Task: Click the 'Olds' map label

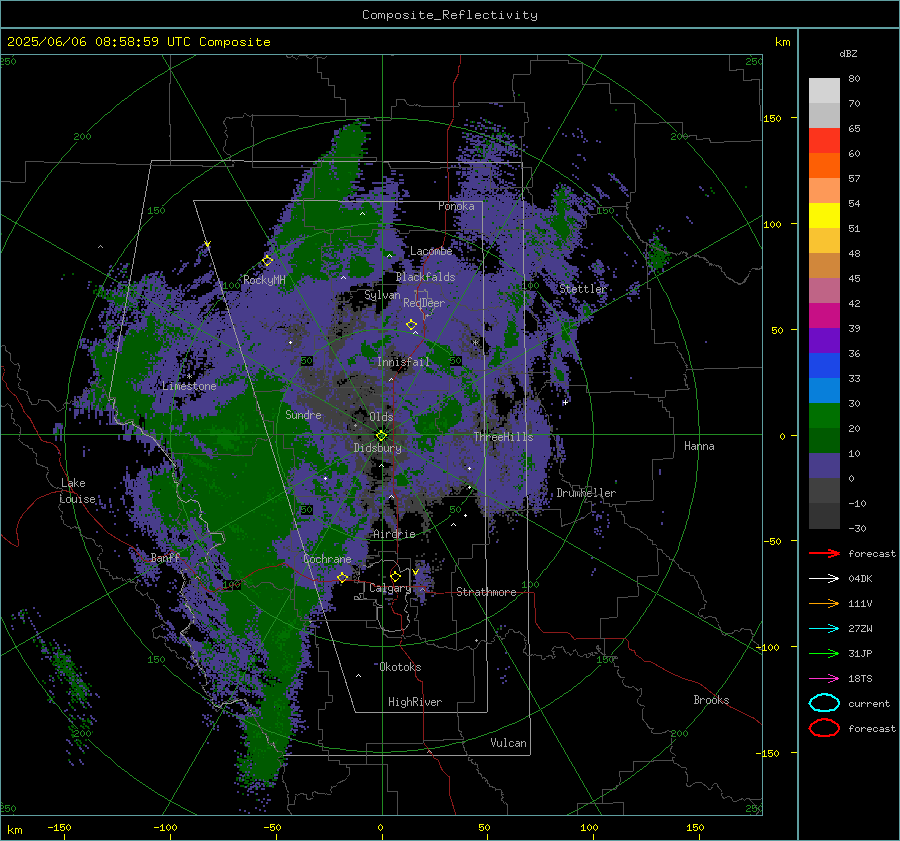Action: 381,417
